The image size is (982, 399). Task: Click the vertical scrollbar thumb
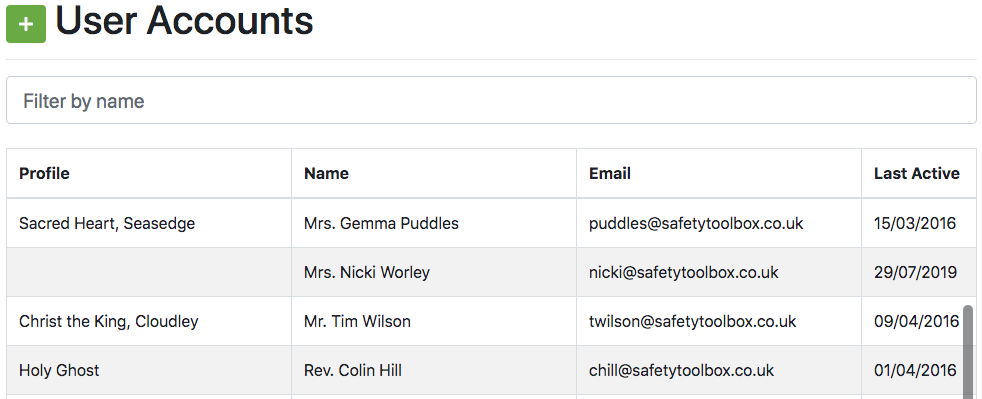968,351
